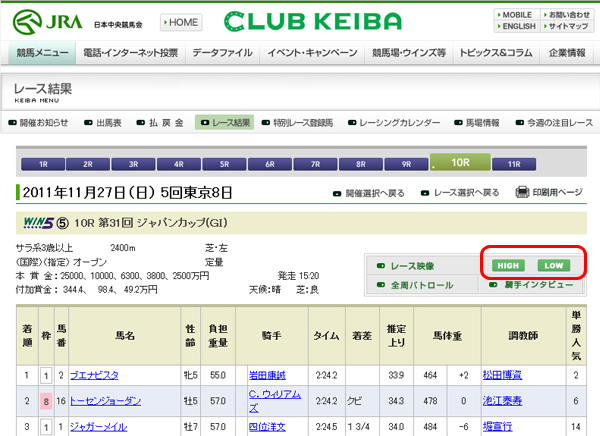Switch to 1R race tab

43,164
